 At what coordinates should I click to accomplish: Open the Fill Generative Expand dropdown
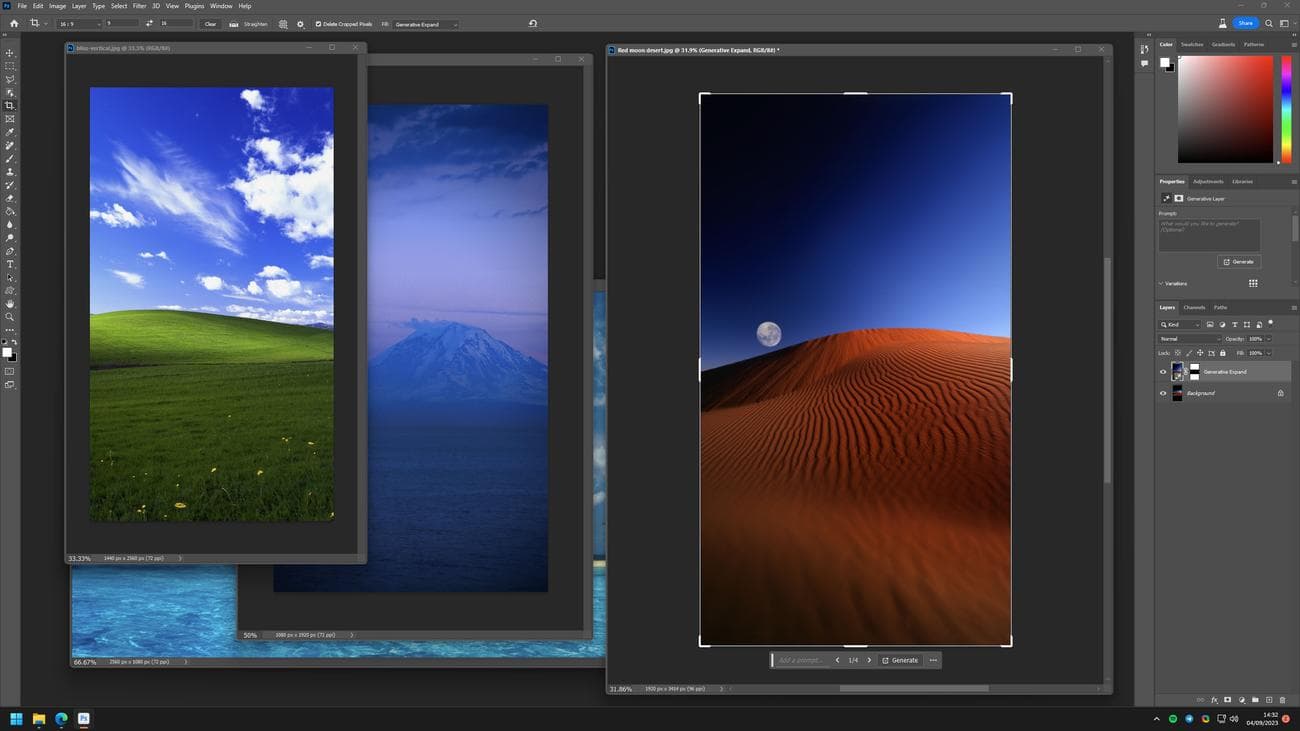[425, 24]
